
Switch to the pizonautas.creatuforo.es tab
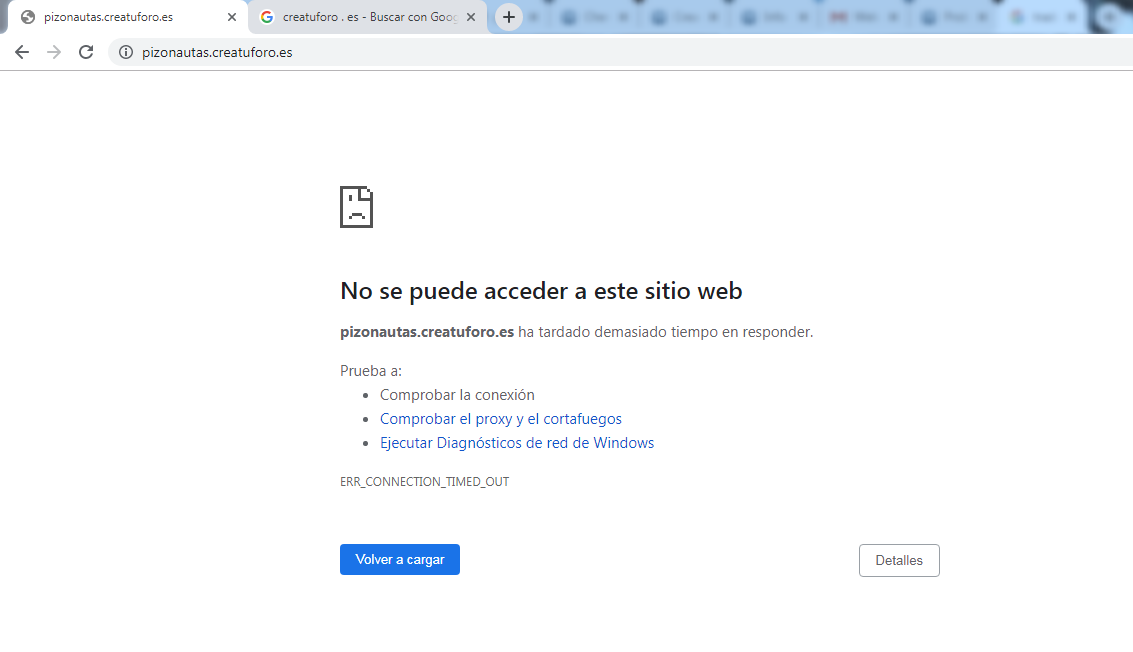tap(122, 17)
